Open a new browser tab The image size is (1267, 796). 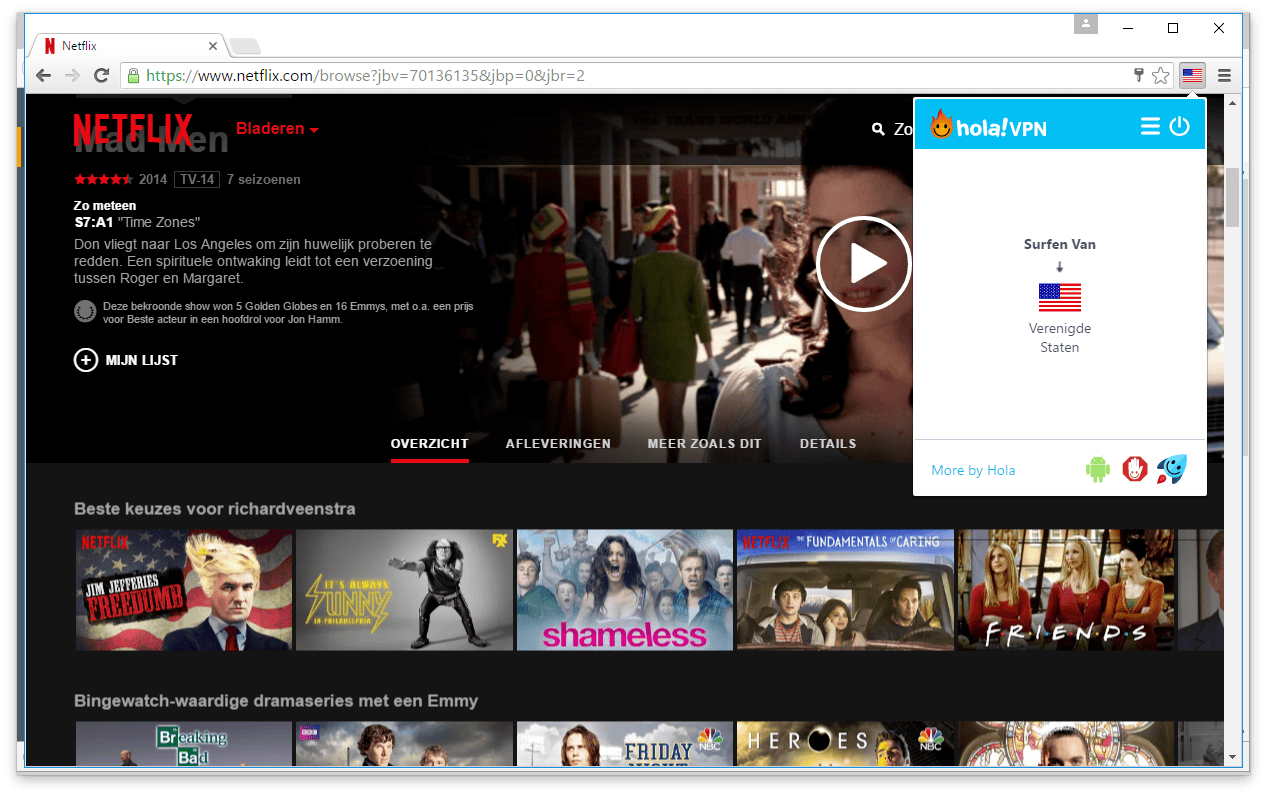pos(245,46)
